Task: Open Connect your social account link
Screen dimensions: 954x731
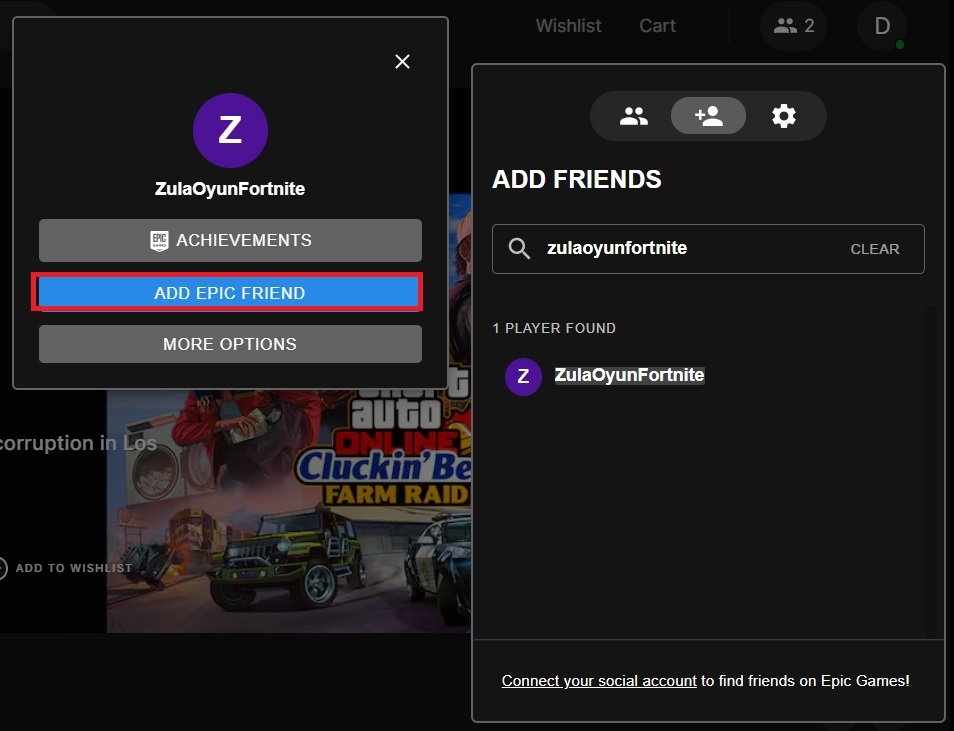Action: click(599, 681)
